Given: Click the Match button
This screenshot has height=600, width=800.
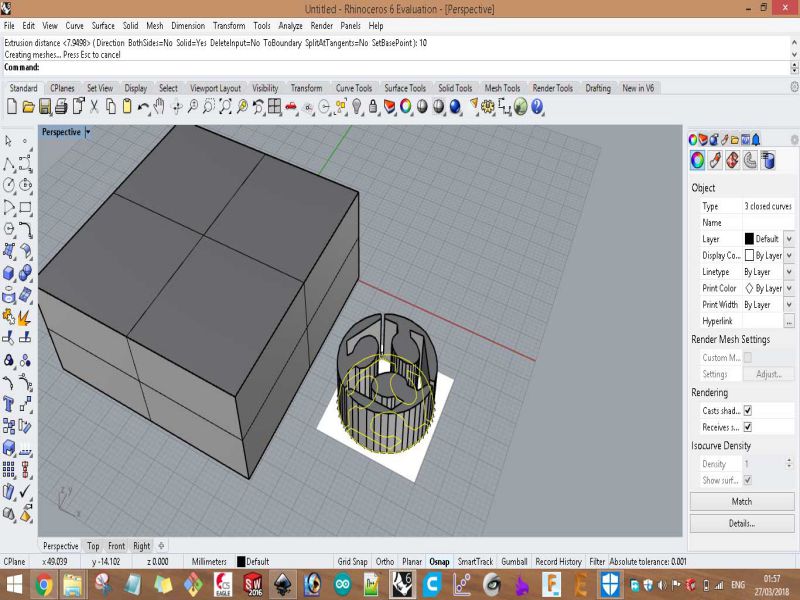Looking at the screenshot, I should tap(741, 501).
